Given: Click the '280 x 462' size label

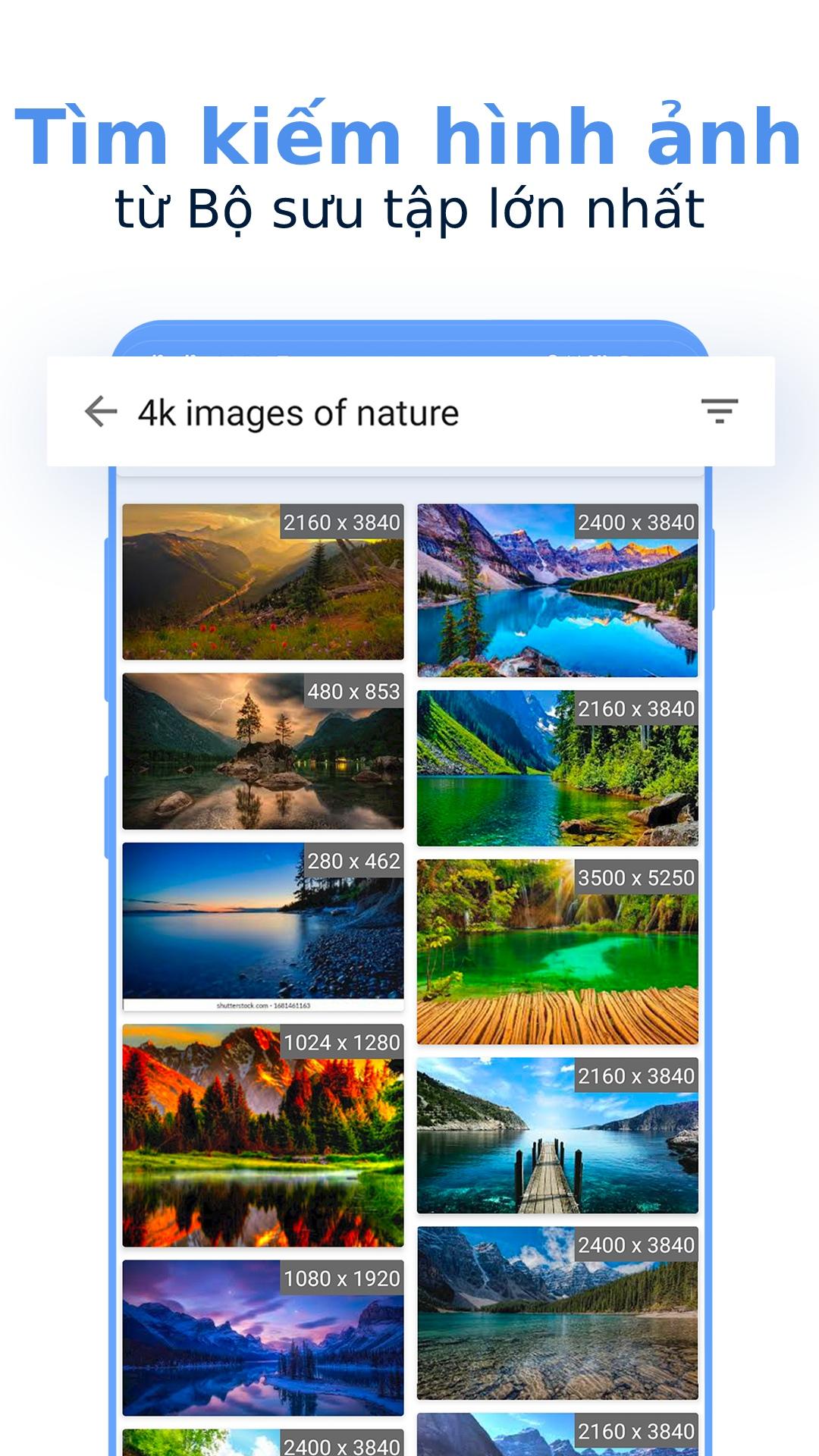Looking at the screenshot, I should point(353,861).
